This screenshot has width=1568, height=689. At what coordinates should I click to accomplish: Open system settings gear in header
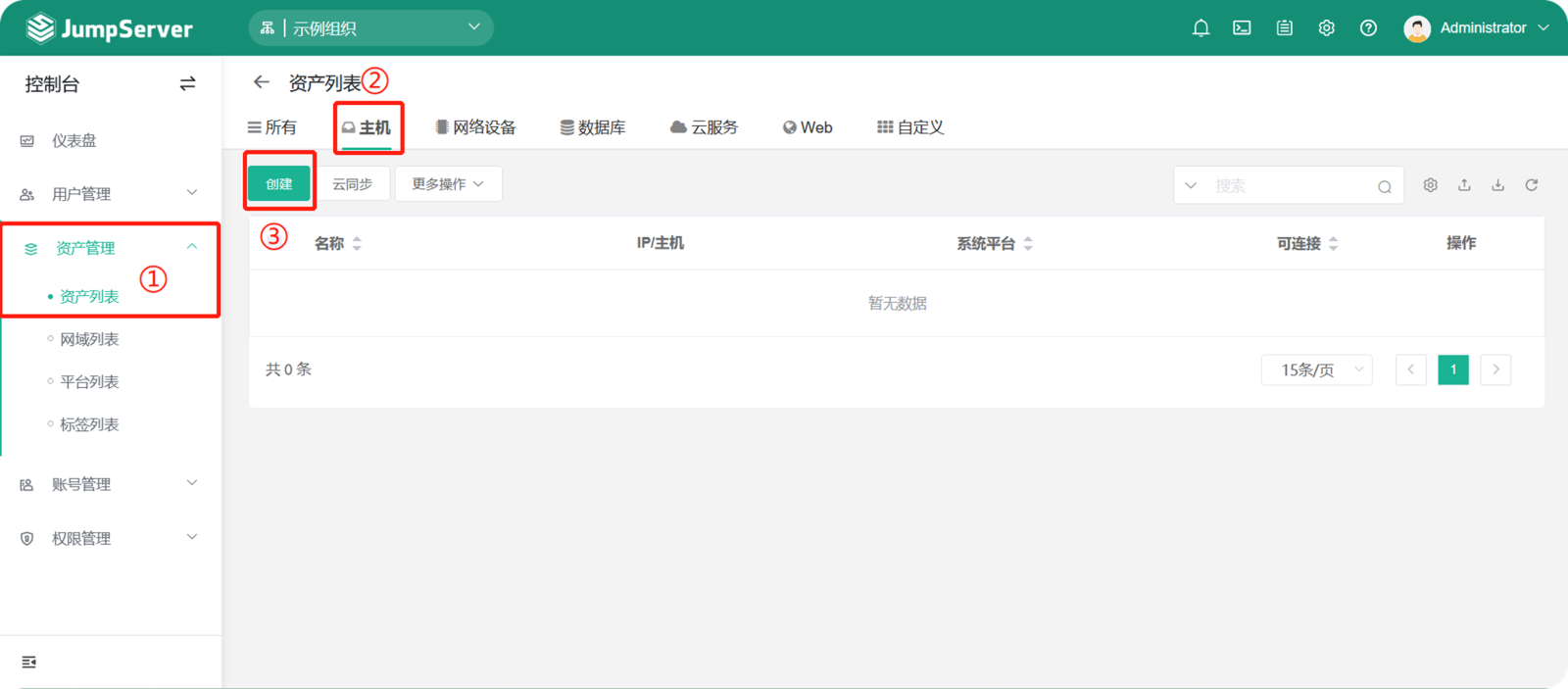click(x=1326, y=28)
